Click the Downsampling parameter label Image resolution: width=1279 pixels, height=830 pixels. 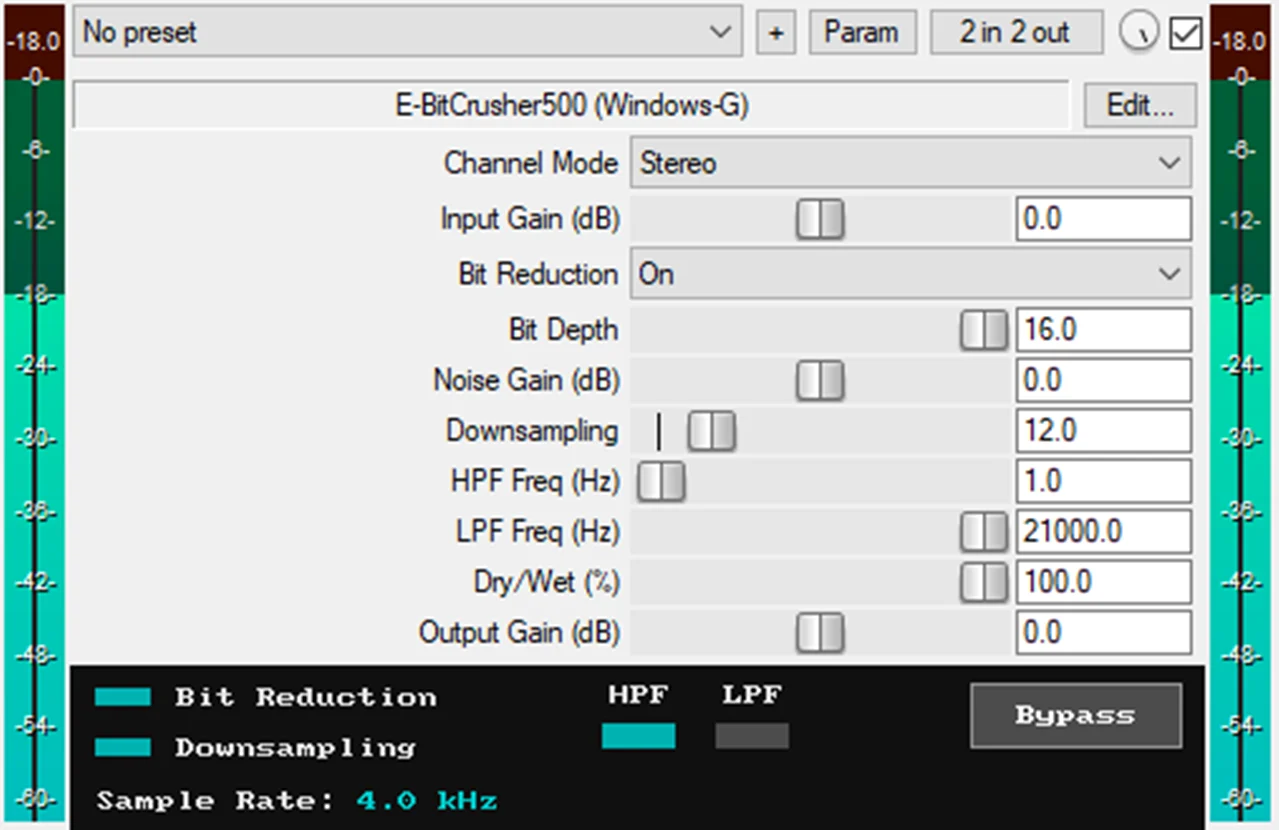[x=532, y=431]
